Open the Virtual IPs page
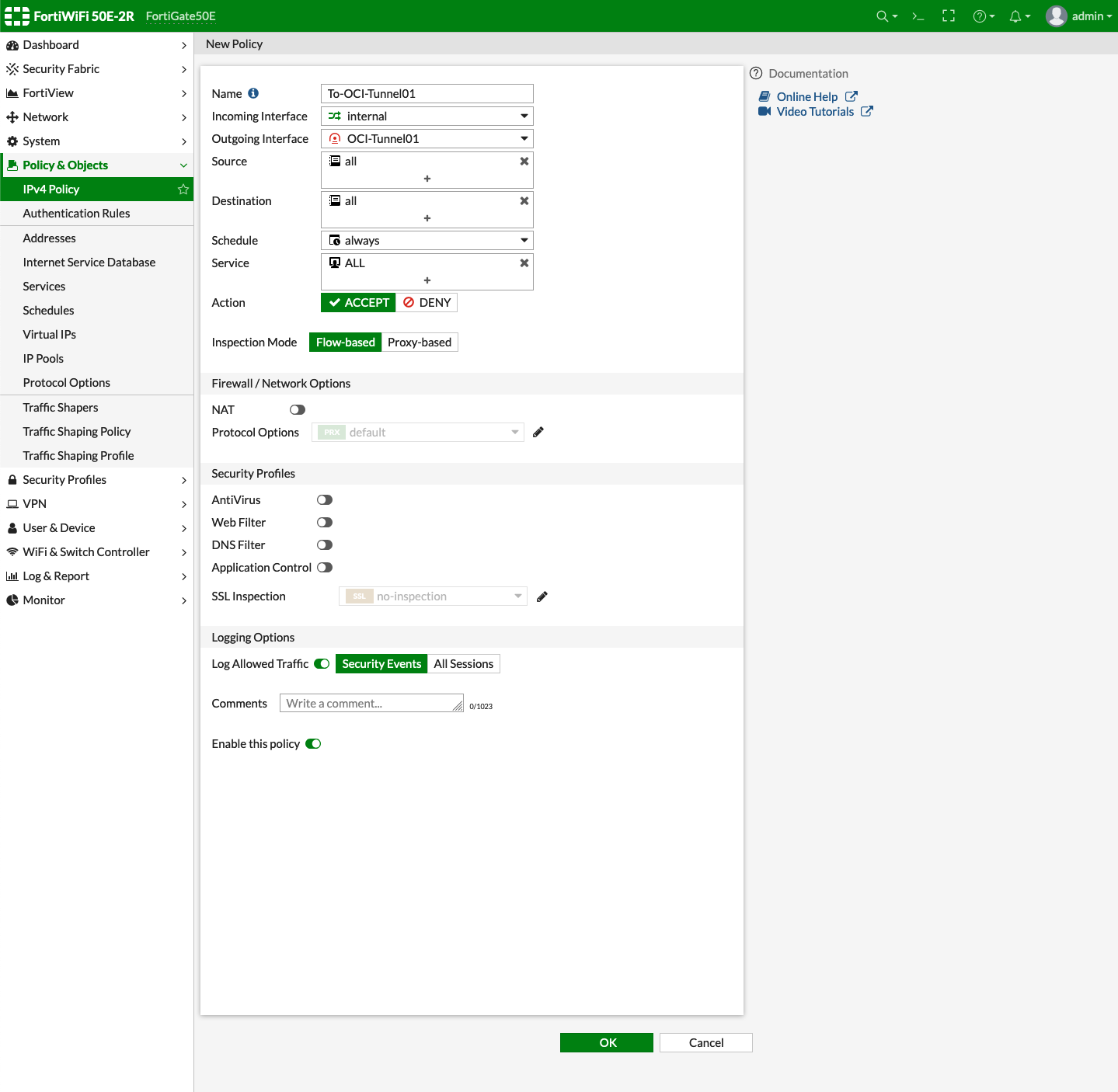This screenshot has height=1092, width=1118. click(96, 335)
